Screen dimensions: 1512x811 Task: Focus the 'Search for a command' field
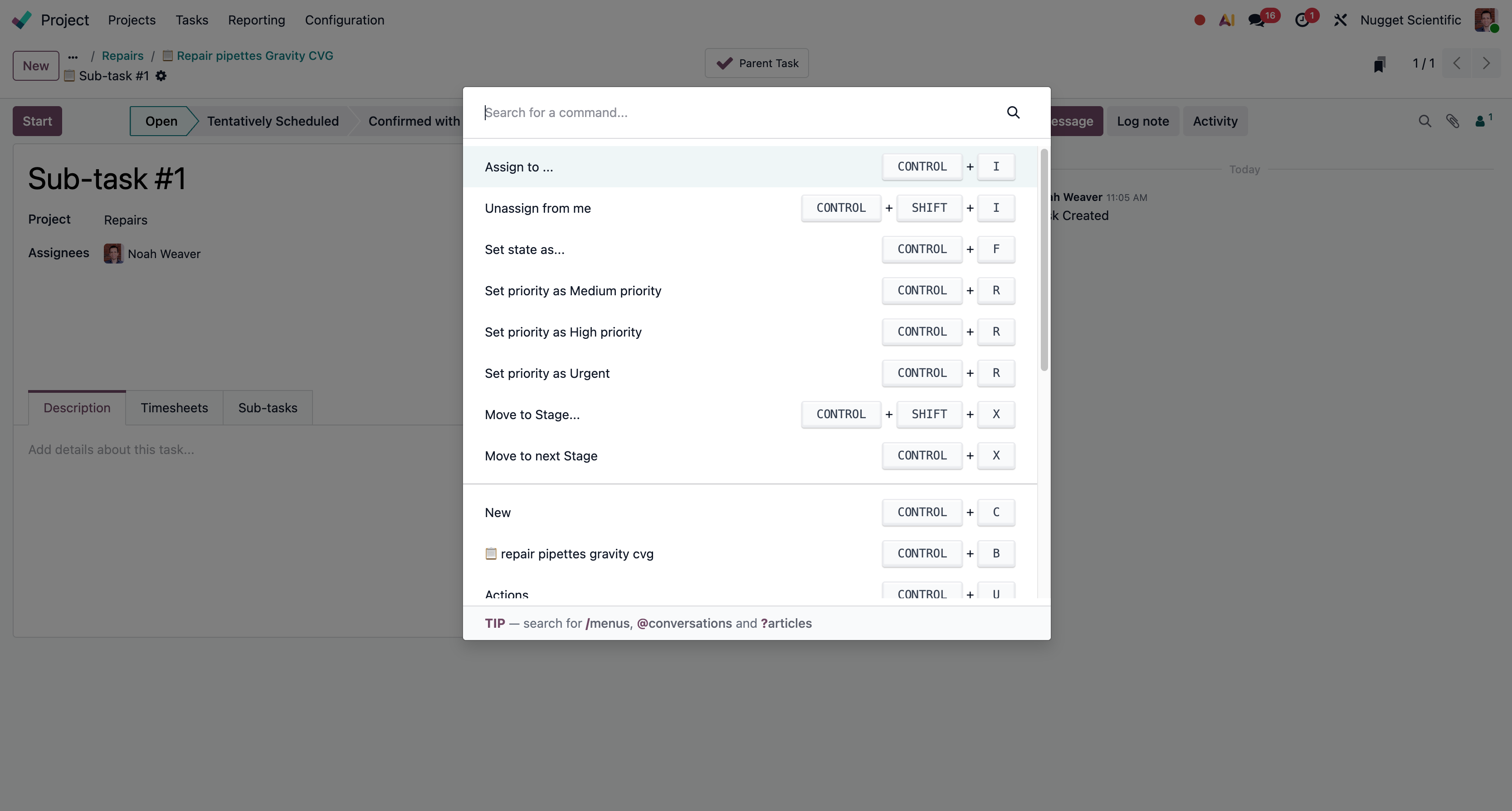click(740, 112)
